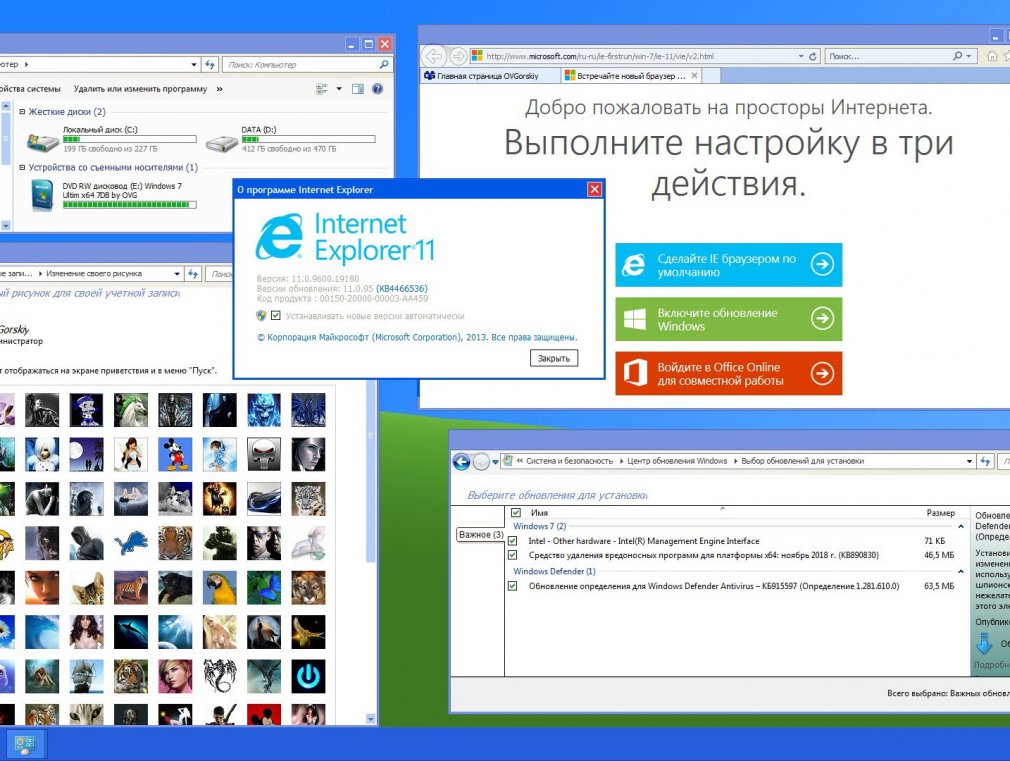Collapse the 'Windows Defender (1)' update group

point(961,572)
